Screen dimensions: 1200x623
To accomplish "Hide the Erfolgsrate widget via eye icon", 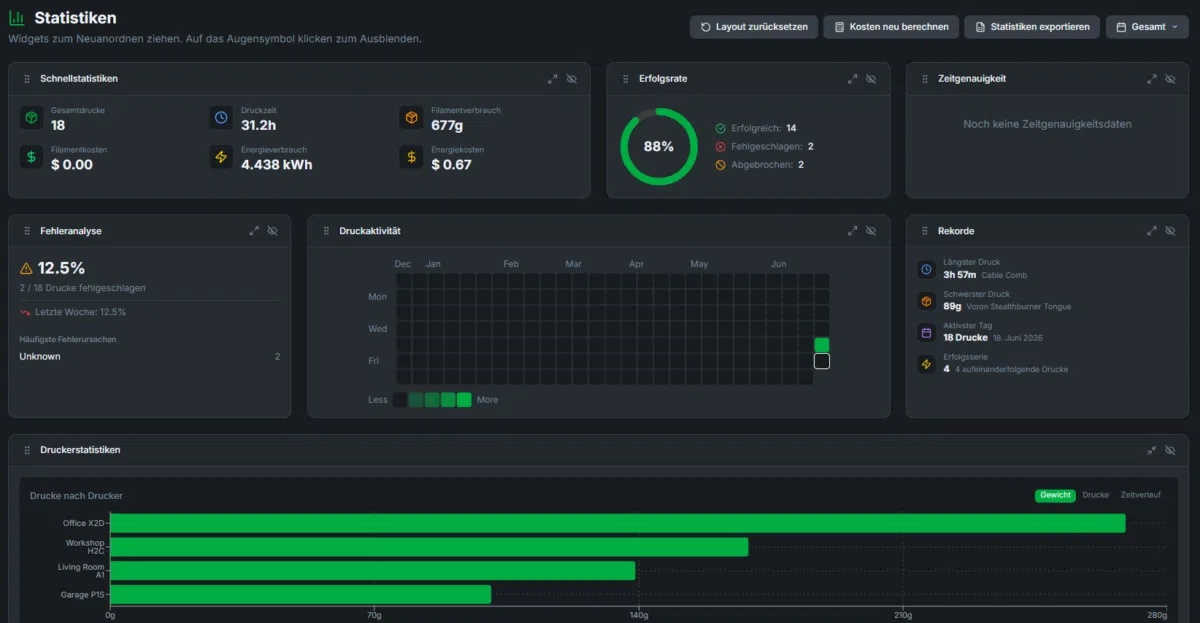I will (871, 78).
